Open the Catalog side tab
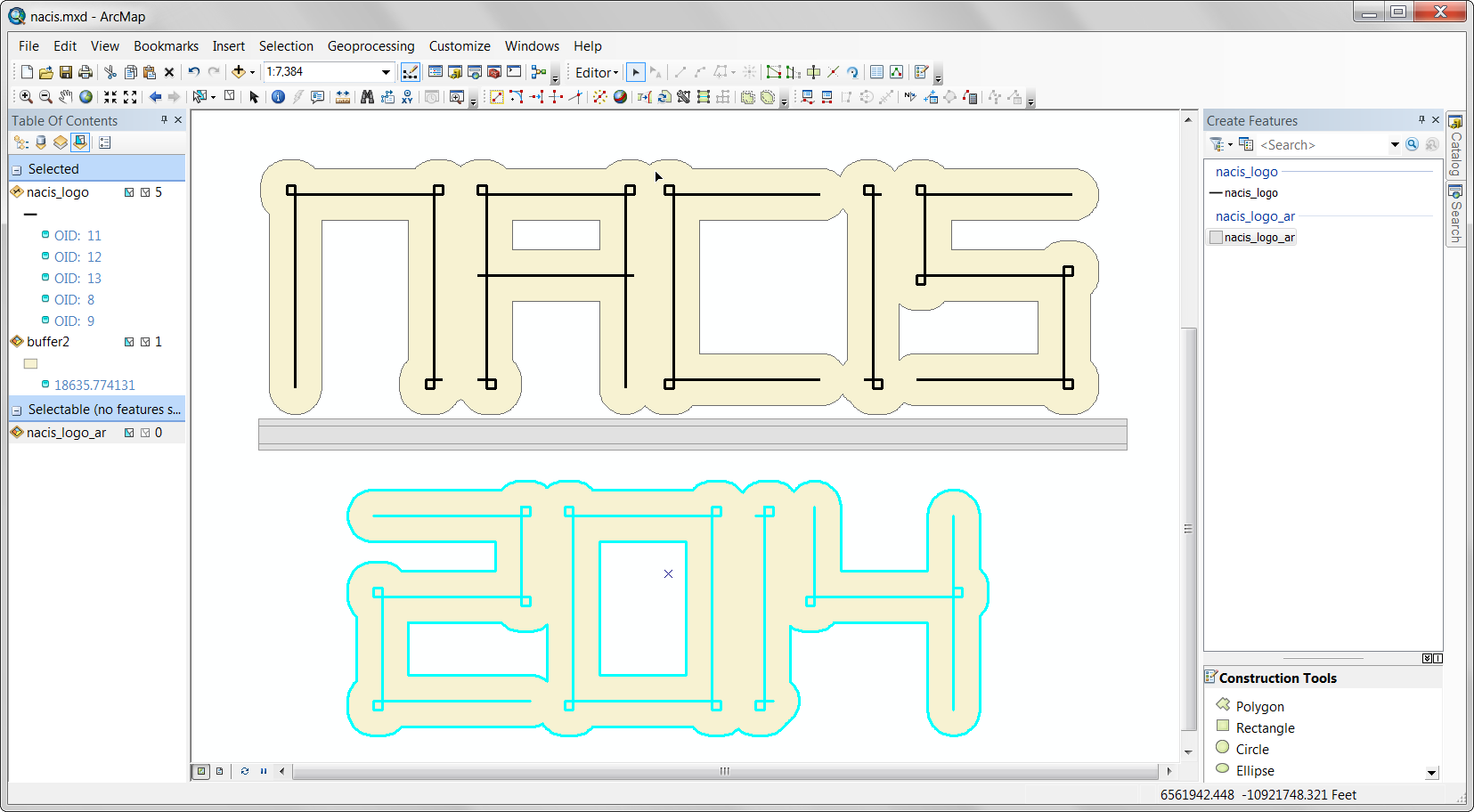 point(1455,147)
